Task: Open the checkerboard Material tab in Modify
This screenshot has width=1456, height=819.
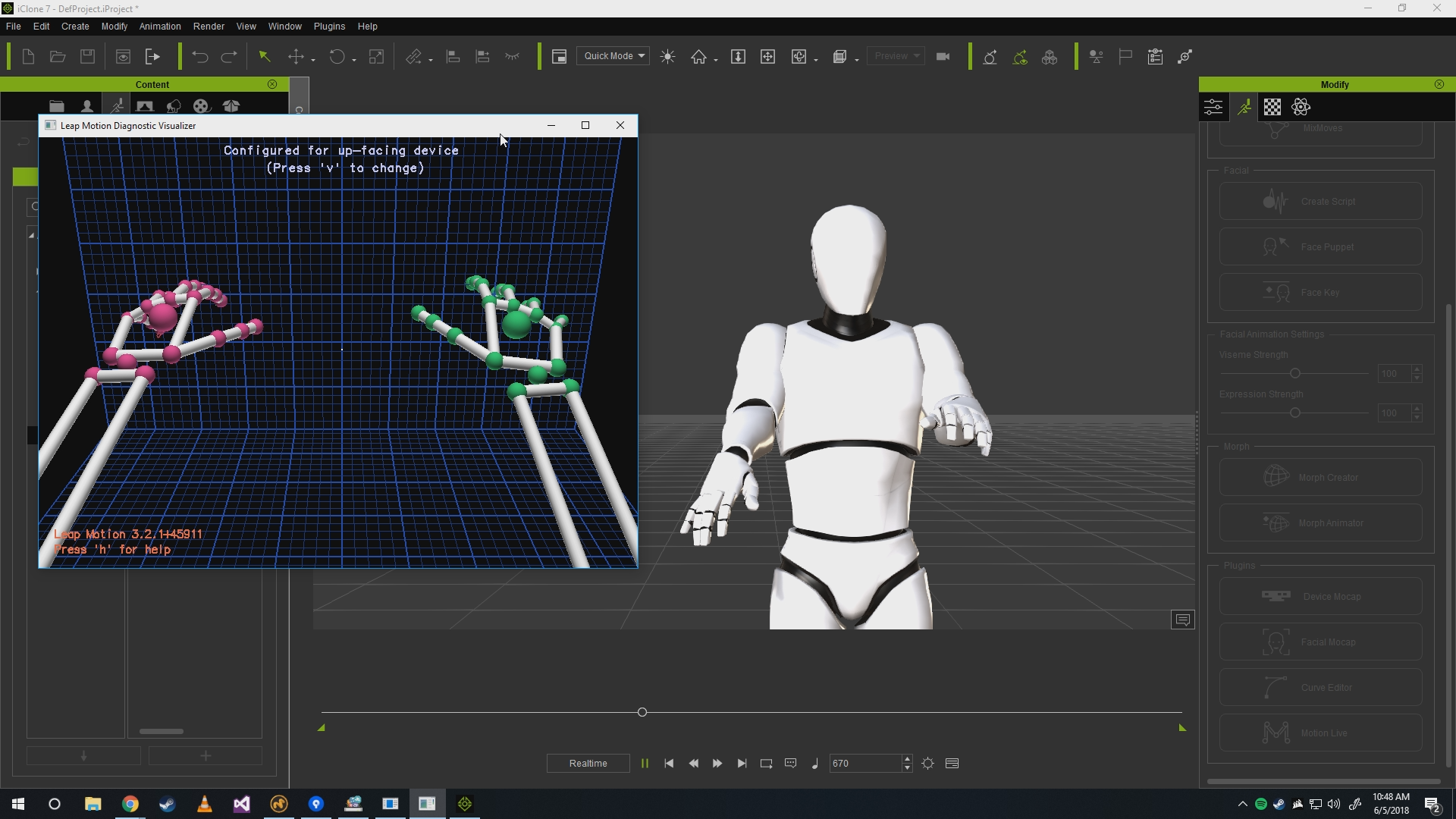Action: pos(1272,107)
